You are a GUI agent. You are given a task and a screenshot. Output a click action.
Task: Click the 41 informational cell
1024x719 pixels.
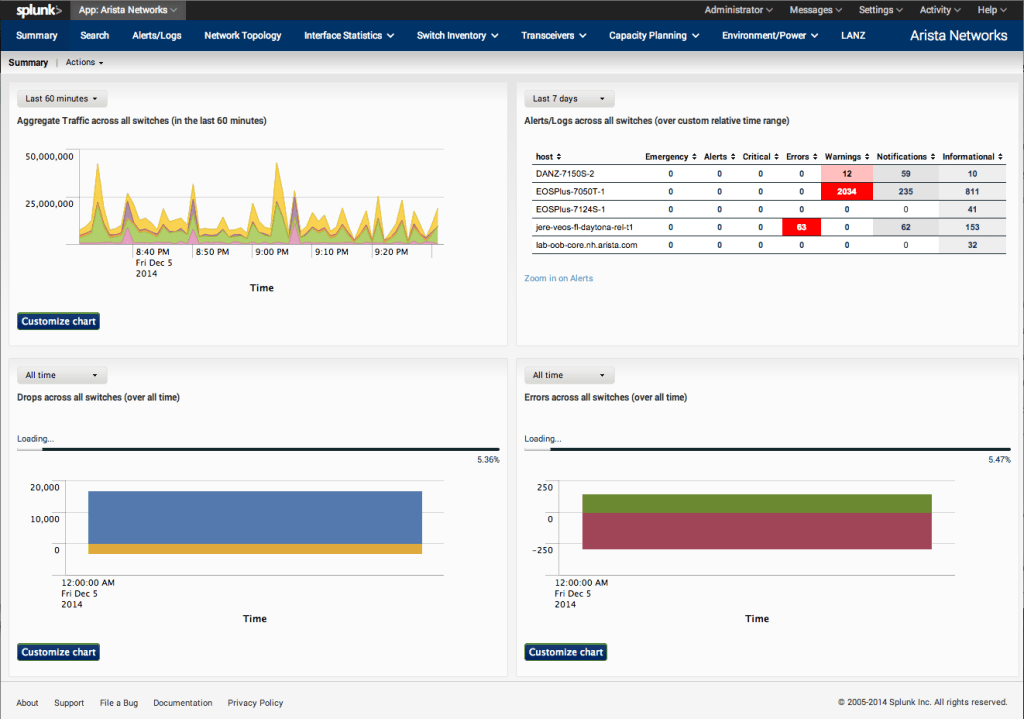(972, 209)
